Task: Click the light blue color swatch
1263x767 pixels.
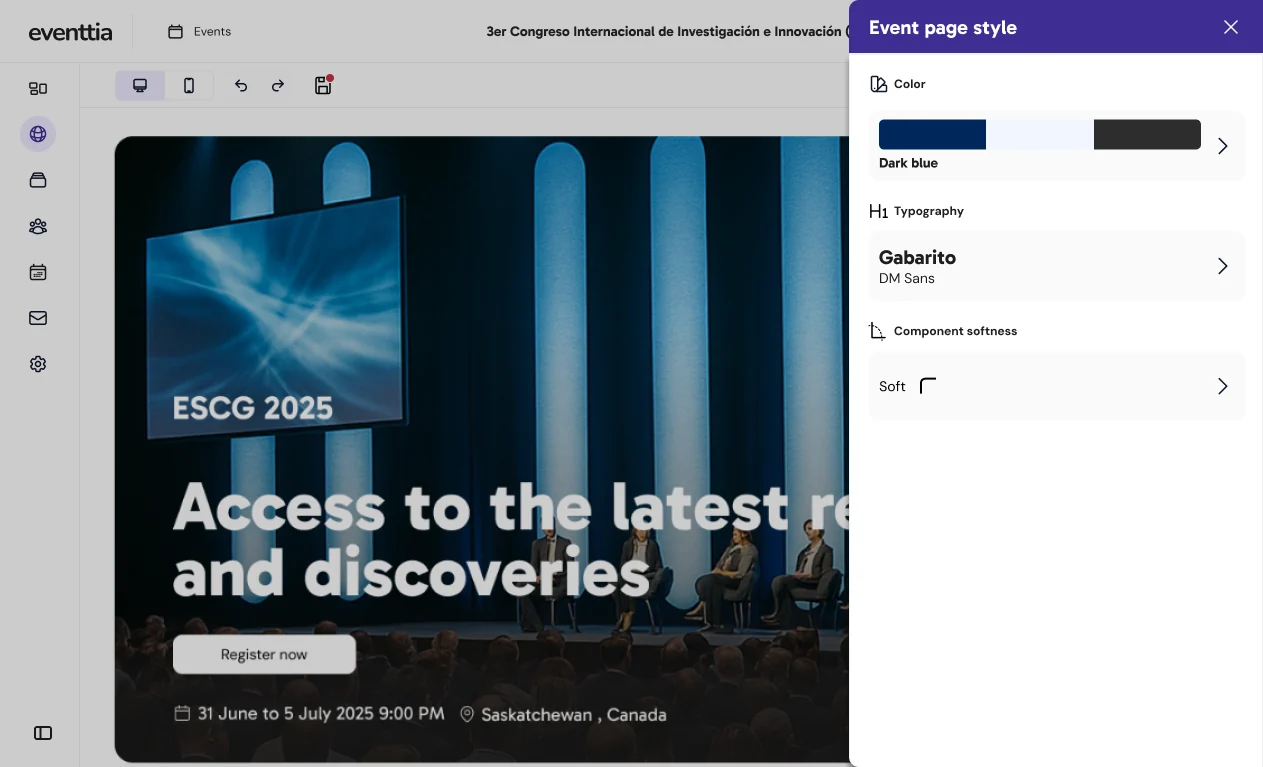Action: (x=1040, y=134)
